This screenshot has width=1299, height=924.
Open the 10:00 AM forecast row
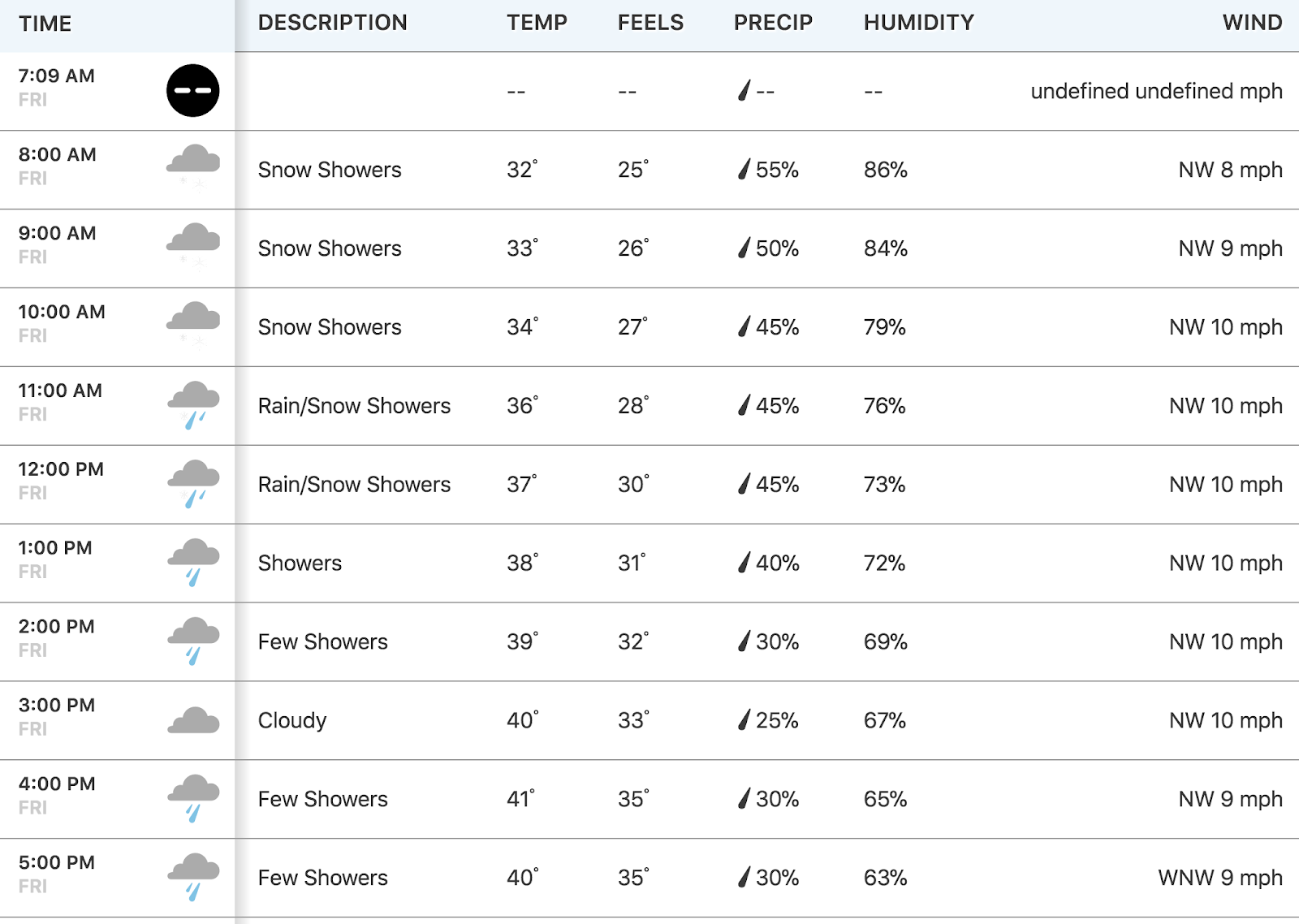(x=649, y=327)
